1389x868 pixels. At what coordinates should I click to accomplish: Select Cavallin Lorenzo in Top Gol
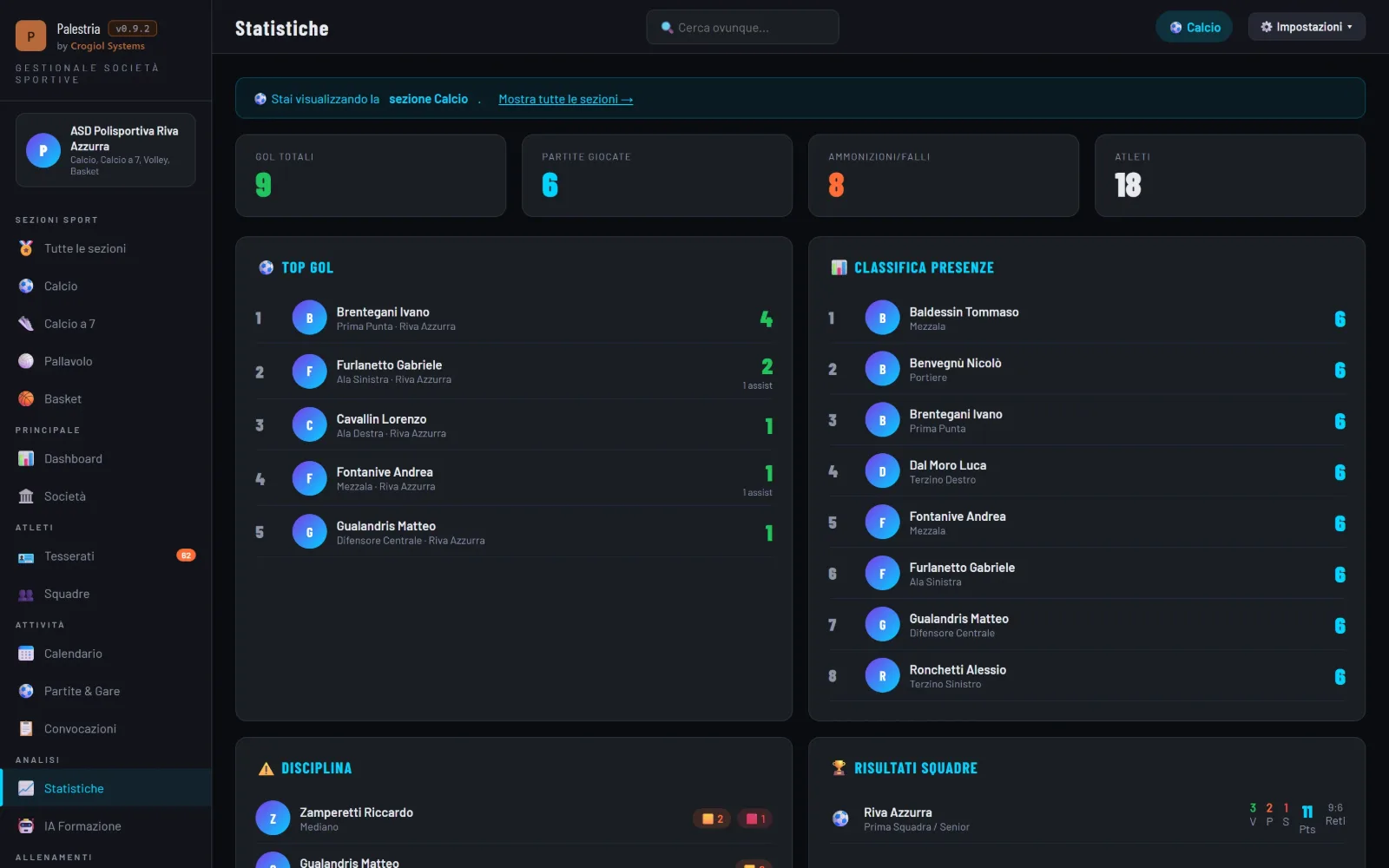click(514, 425)
